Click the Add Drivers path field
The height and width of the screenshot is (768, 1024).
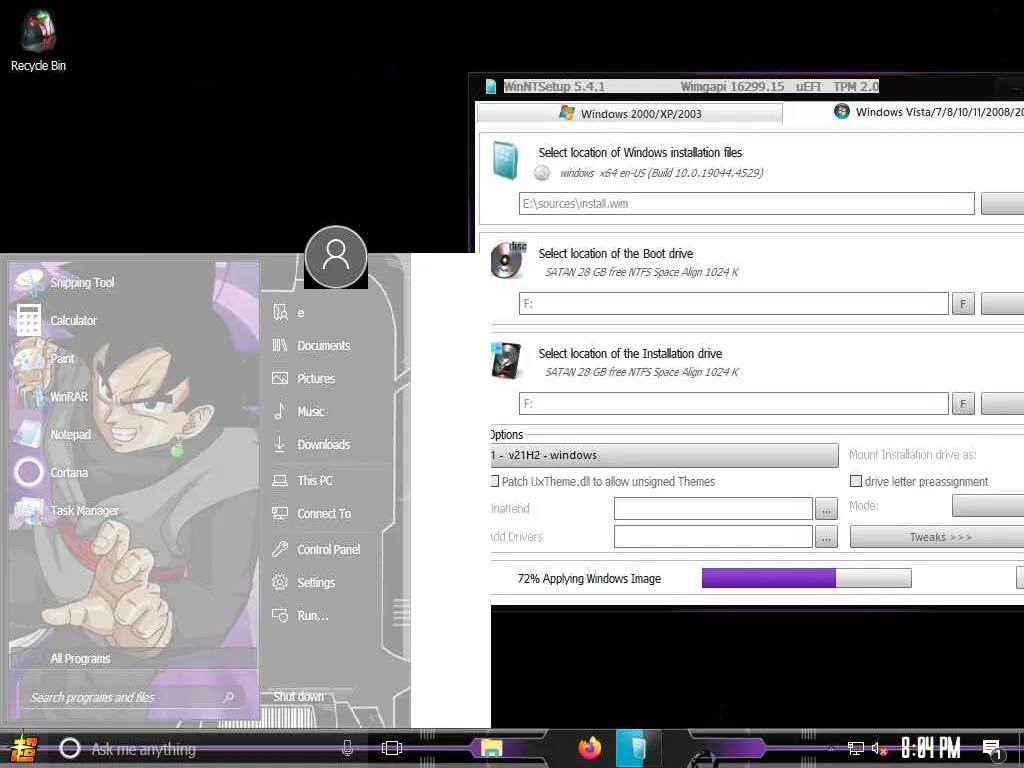coord(713,537)
